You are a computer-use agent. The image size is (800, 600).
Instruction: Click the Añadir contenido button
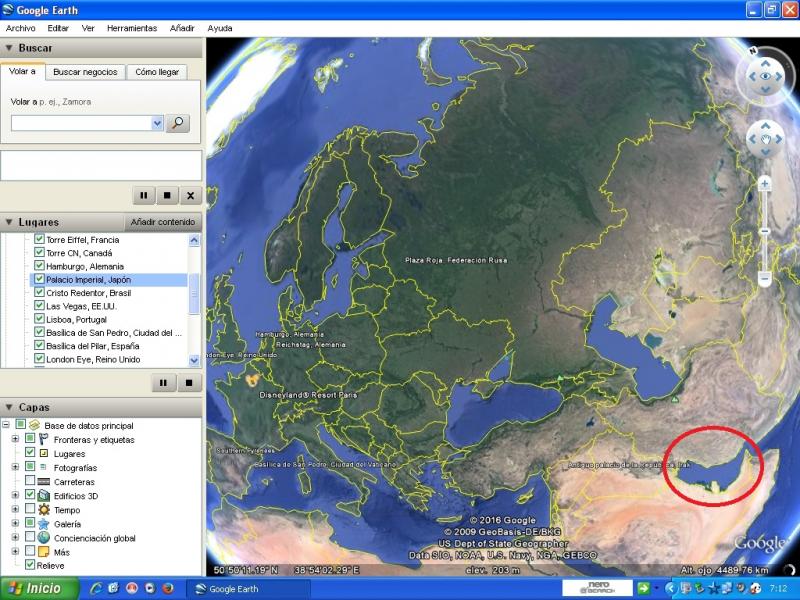[x=163, y=222]
